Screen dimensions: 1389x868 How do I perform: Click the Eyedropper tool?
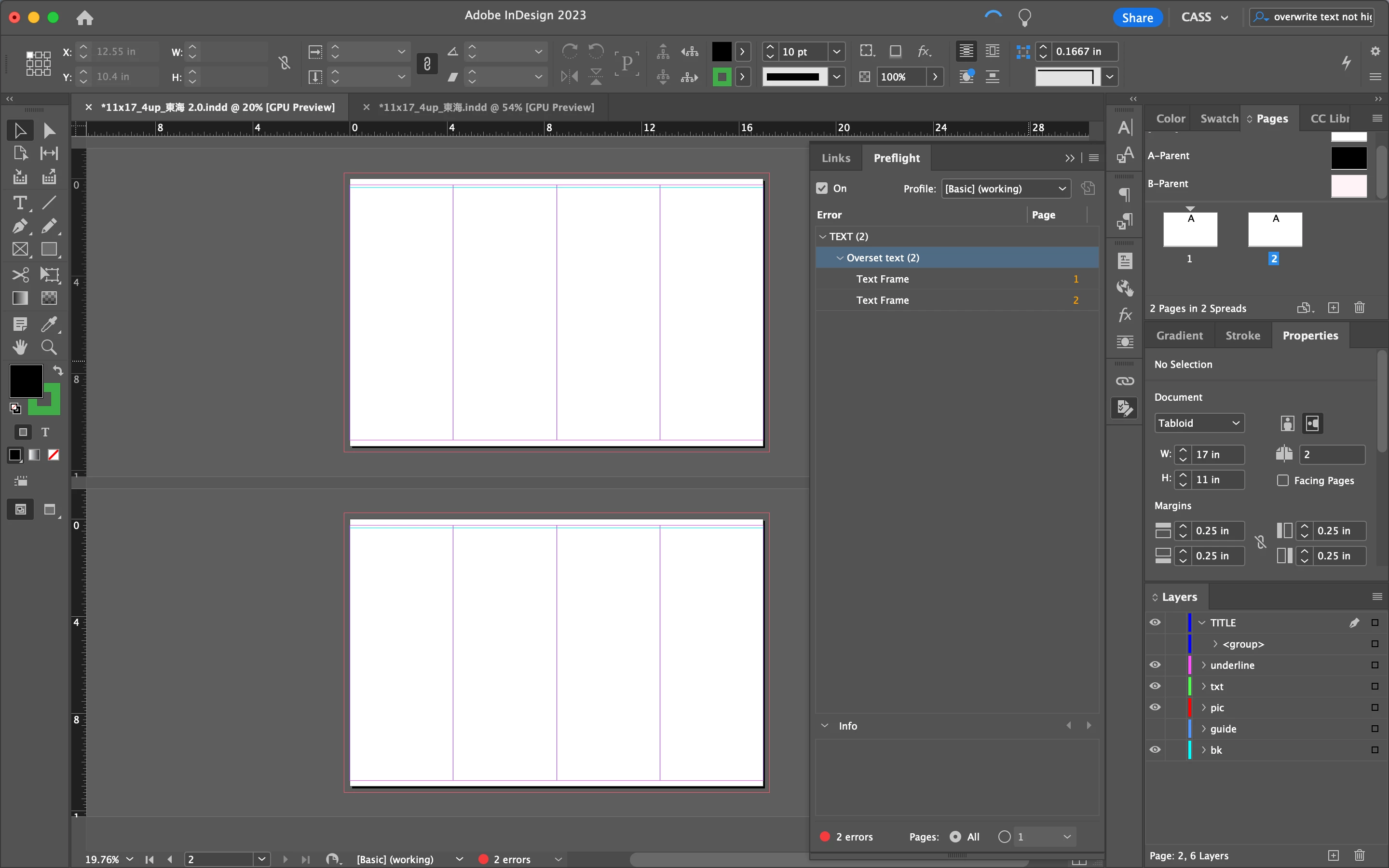(x=49, y=324)
